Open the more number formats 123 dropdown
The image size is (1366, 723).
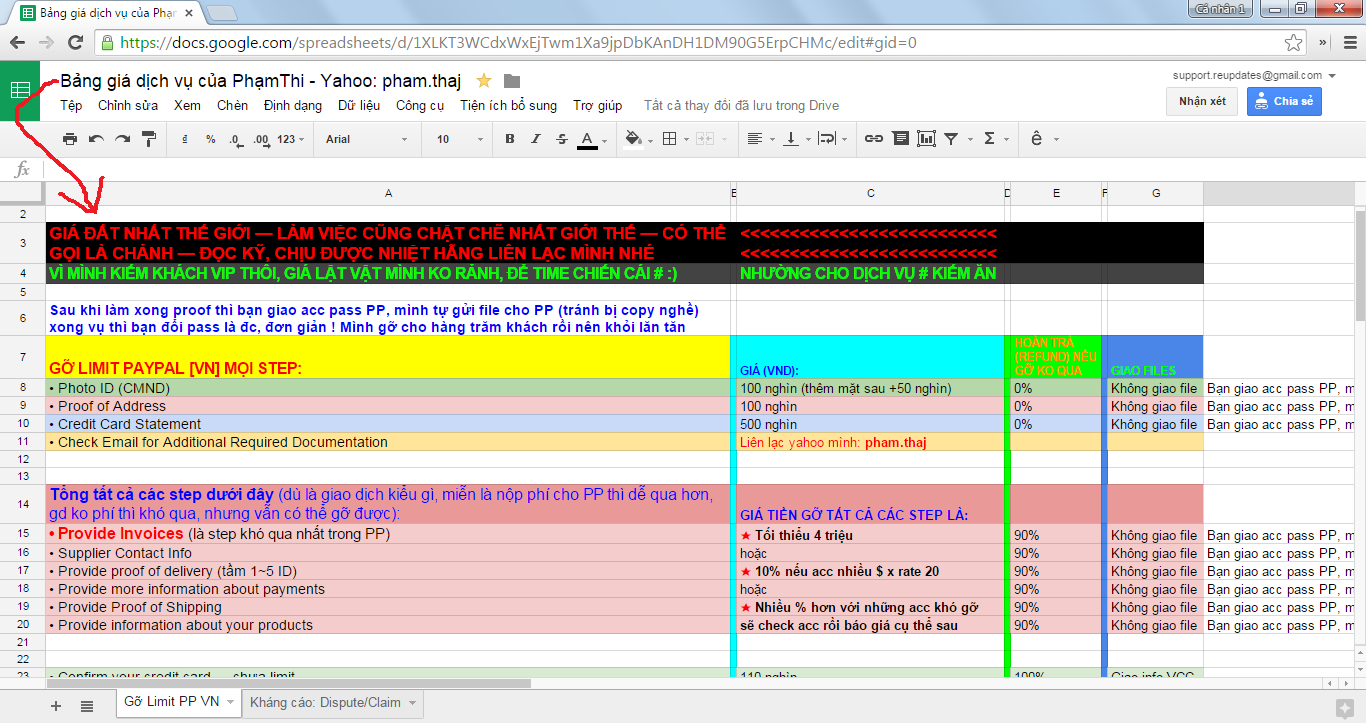[x=292, y=139]
